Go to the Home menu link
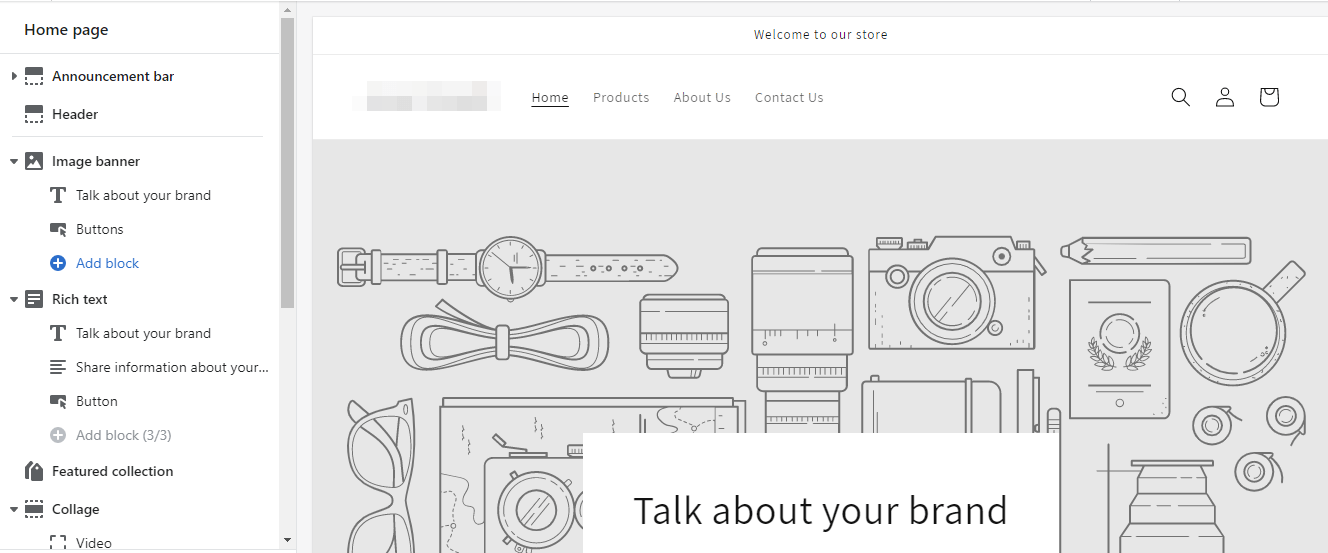1328x553 pixels. click(550, 97)
